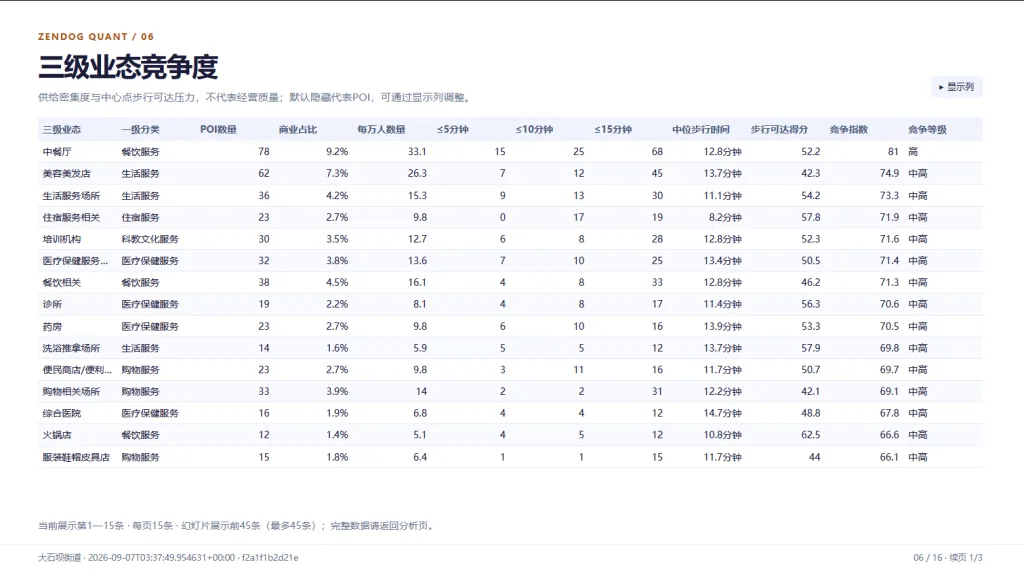
Task: Click the 培训机构 row name
Action: (62, 239)
